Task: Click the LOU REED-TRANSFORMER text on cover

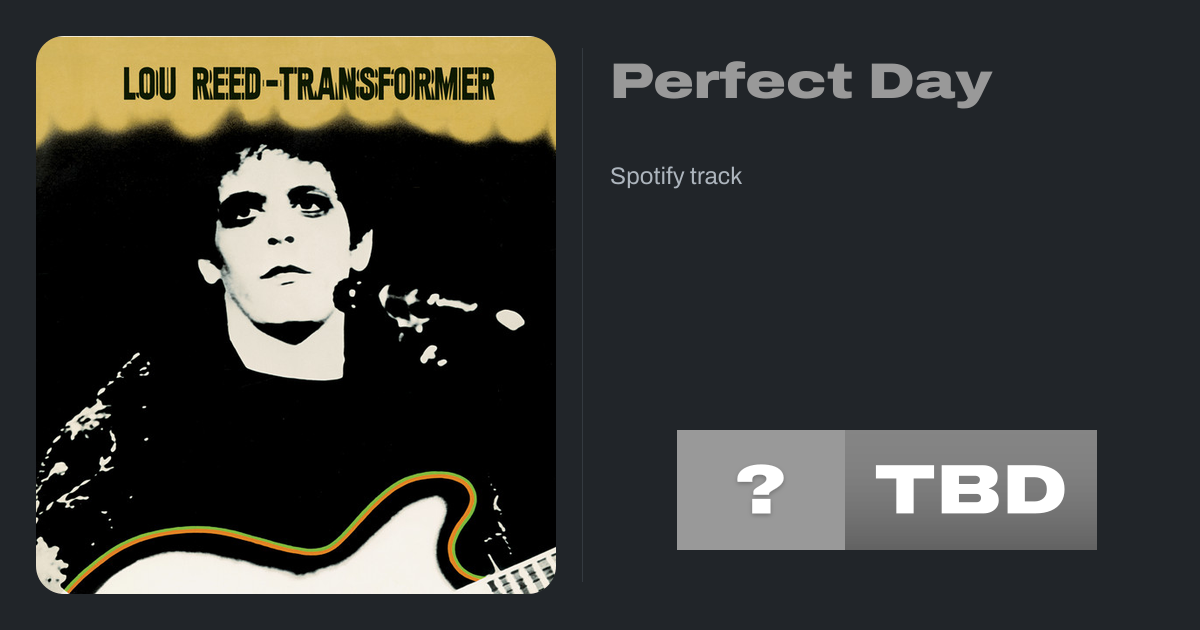Action: coord(308,85)
